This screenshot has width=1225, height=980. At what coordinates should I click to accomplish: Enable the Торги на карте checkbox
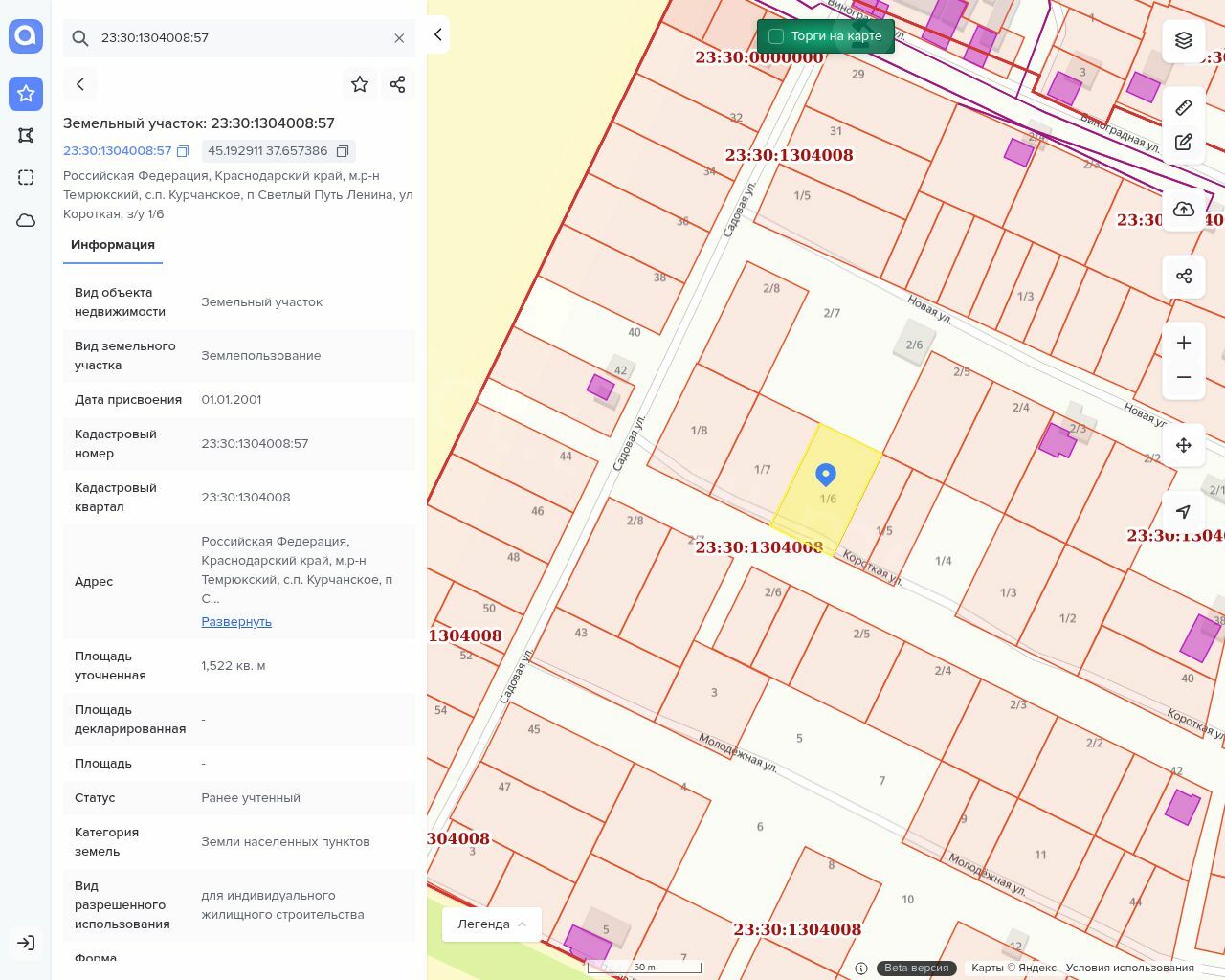(x=776, y=36)
